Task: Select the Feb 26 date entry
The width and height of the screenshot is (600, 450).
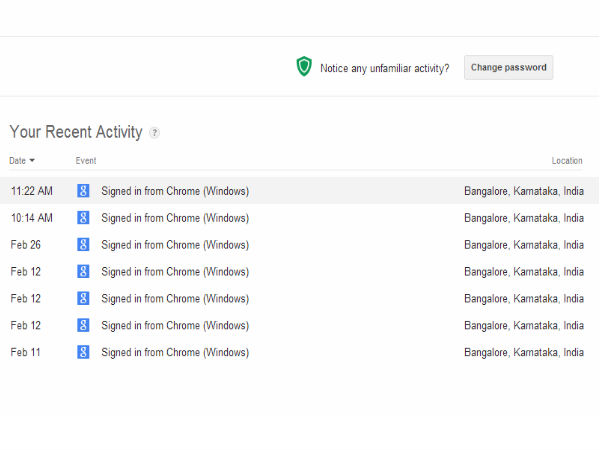Action: [25, 245]
